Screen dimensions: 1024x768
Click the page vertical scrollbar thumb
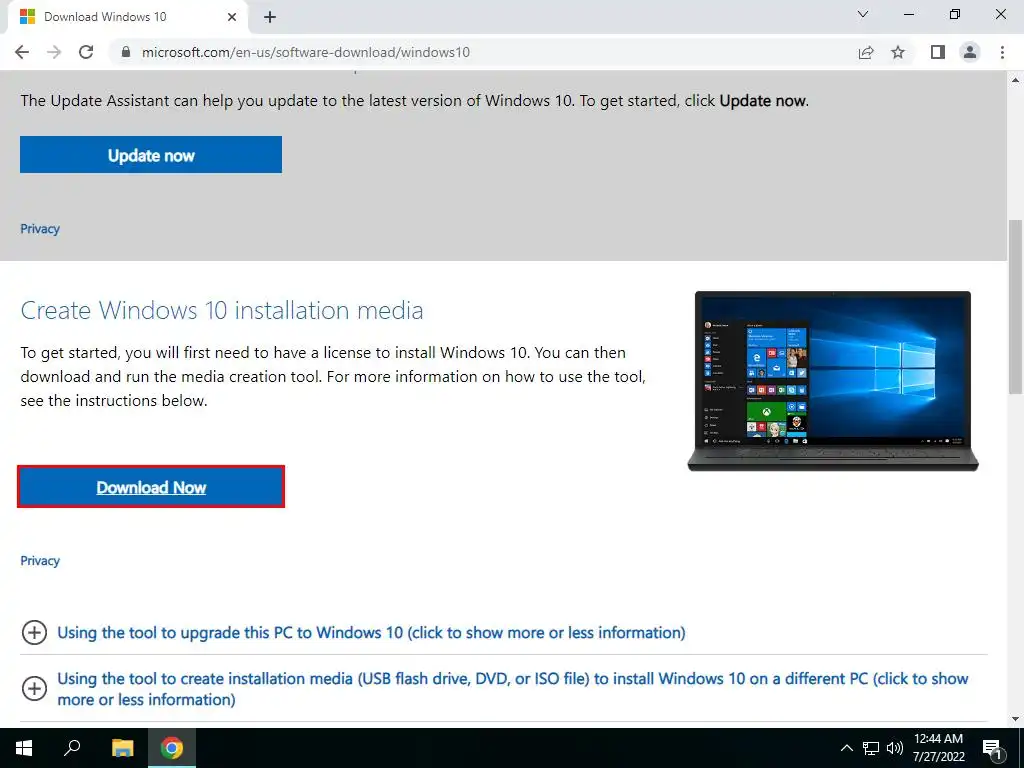(x=1015, y=307)
